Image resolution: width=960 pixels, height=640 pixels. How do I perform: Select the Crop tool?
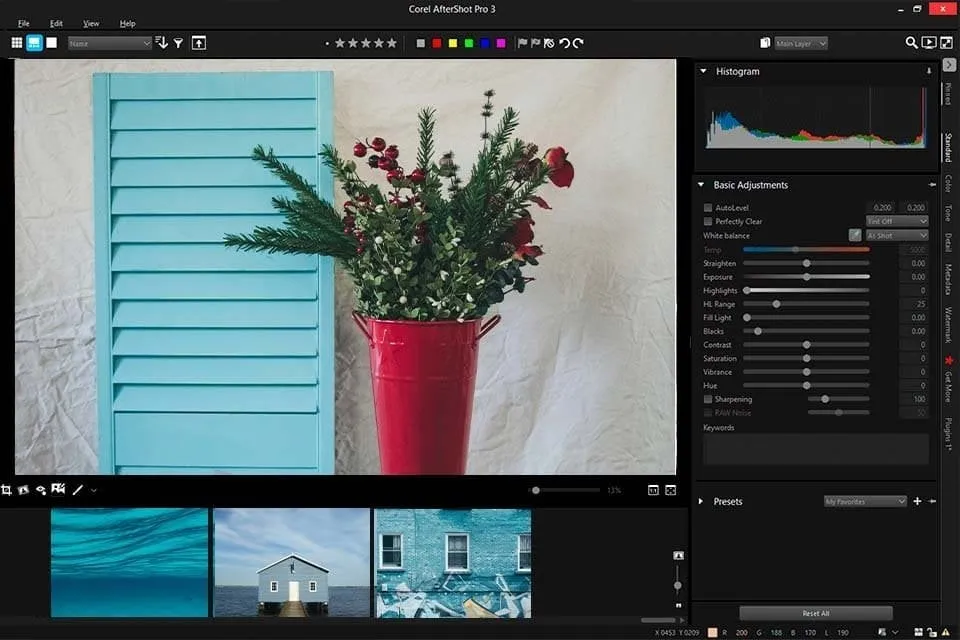click(7, 490)
